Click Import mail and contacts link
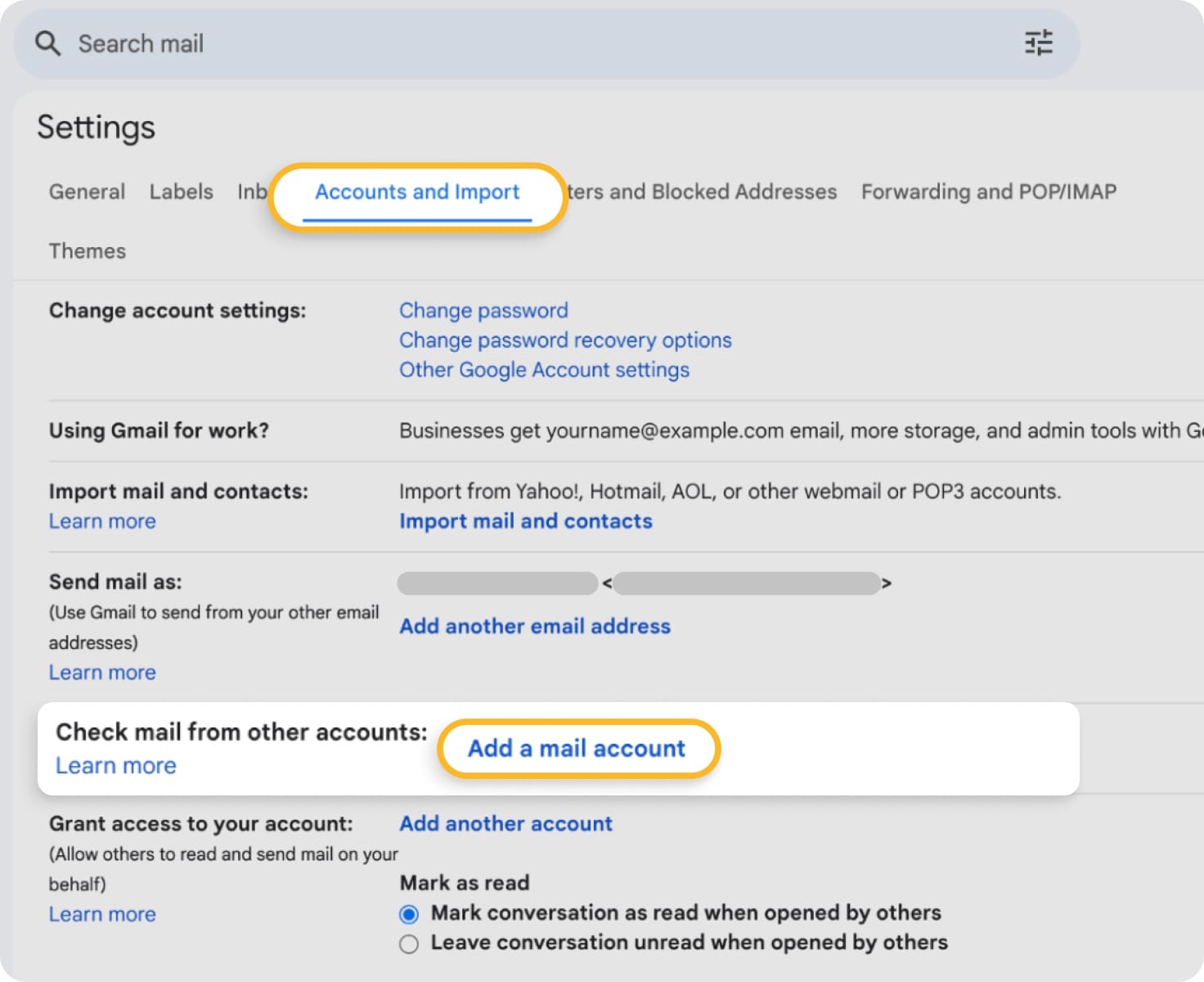The image size is (1204, 982). (x=526, y=521)
